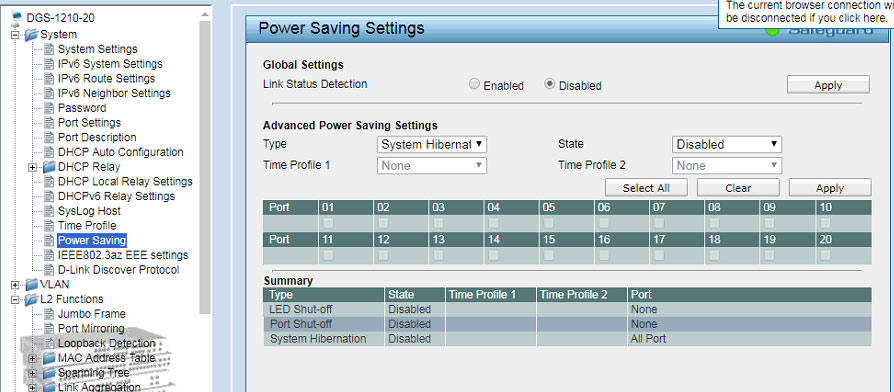Image resolution: width=894 pixels, height=392 pixels.
Task: Collapse the System tree node
Action: [15, 34]
